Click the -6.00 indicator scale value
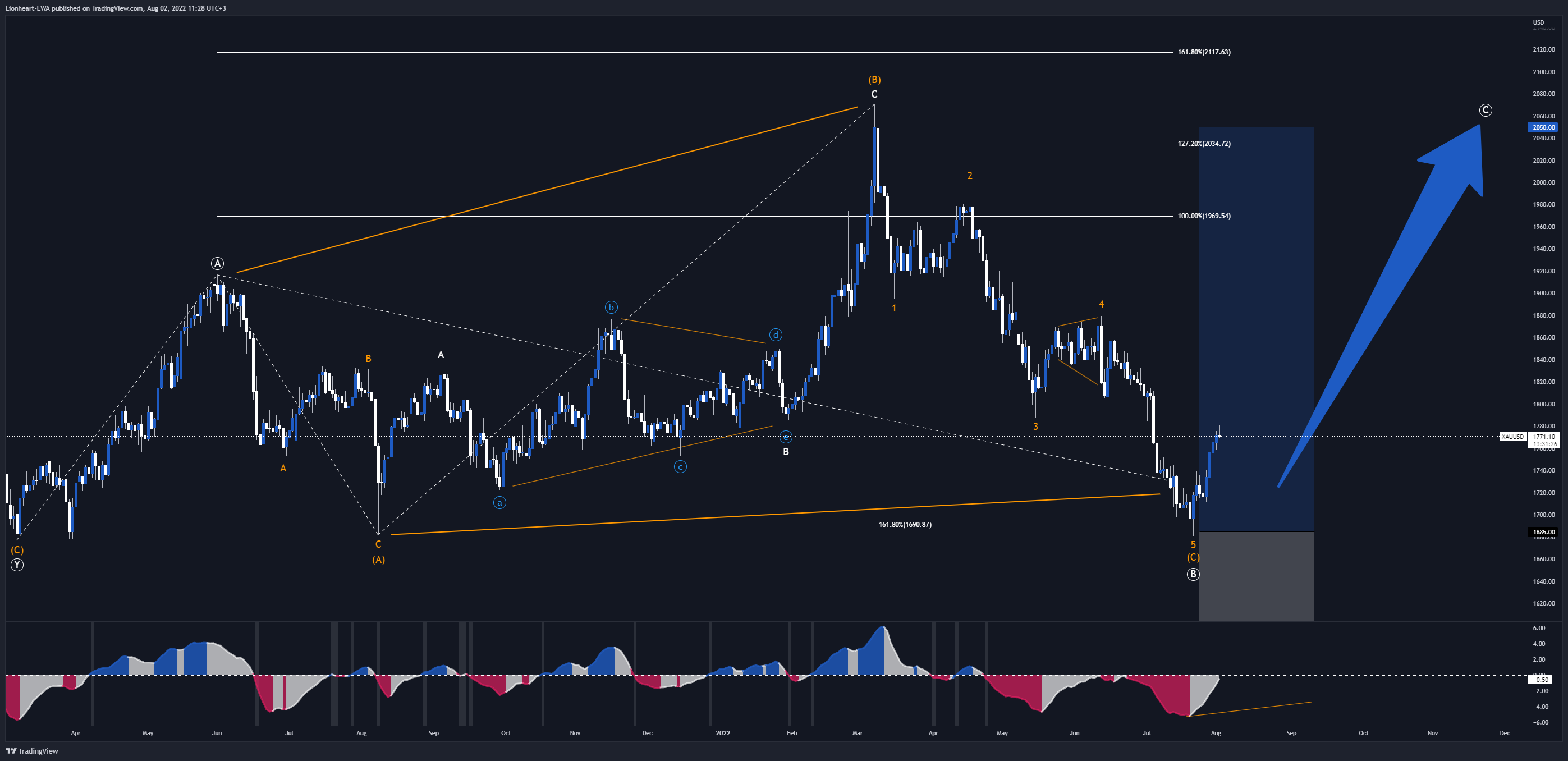Image resolution: width=1568 pixels, height=761 pixels. (1541, 722)
